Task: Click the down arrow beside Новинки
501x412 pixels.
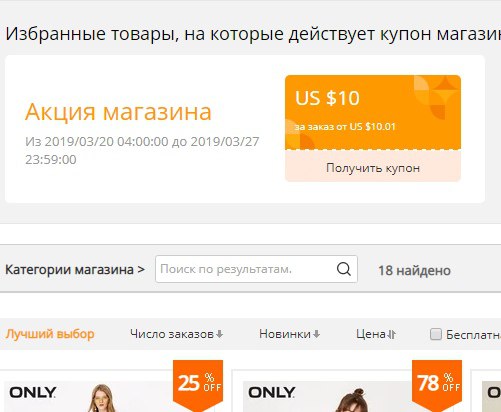Action: click(317, 334)
